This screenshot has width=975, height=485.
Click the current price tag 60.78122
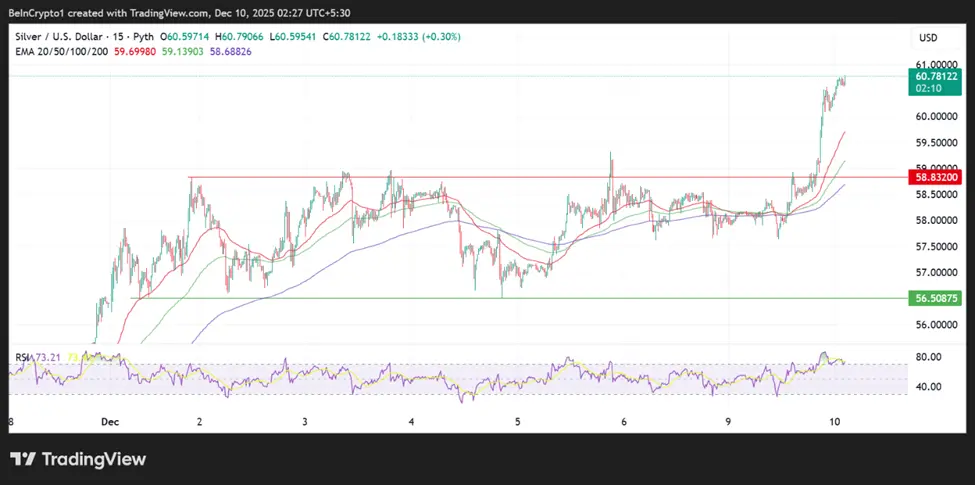(937, 76)
